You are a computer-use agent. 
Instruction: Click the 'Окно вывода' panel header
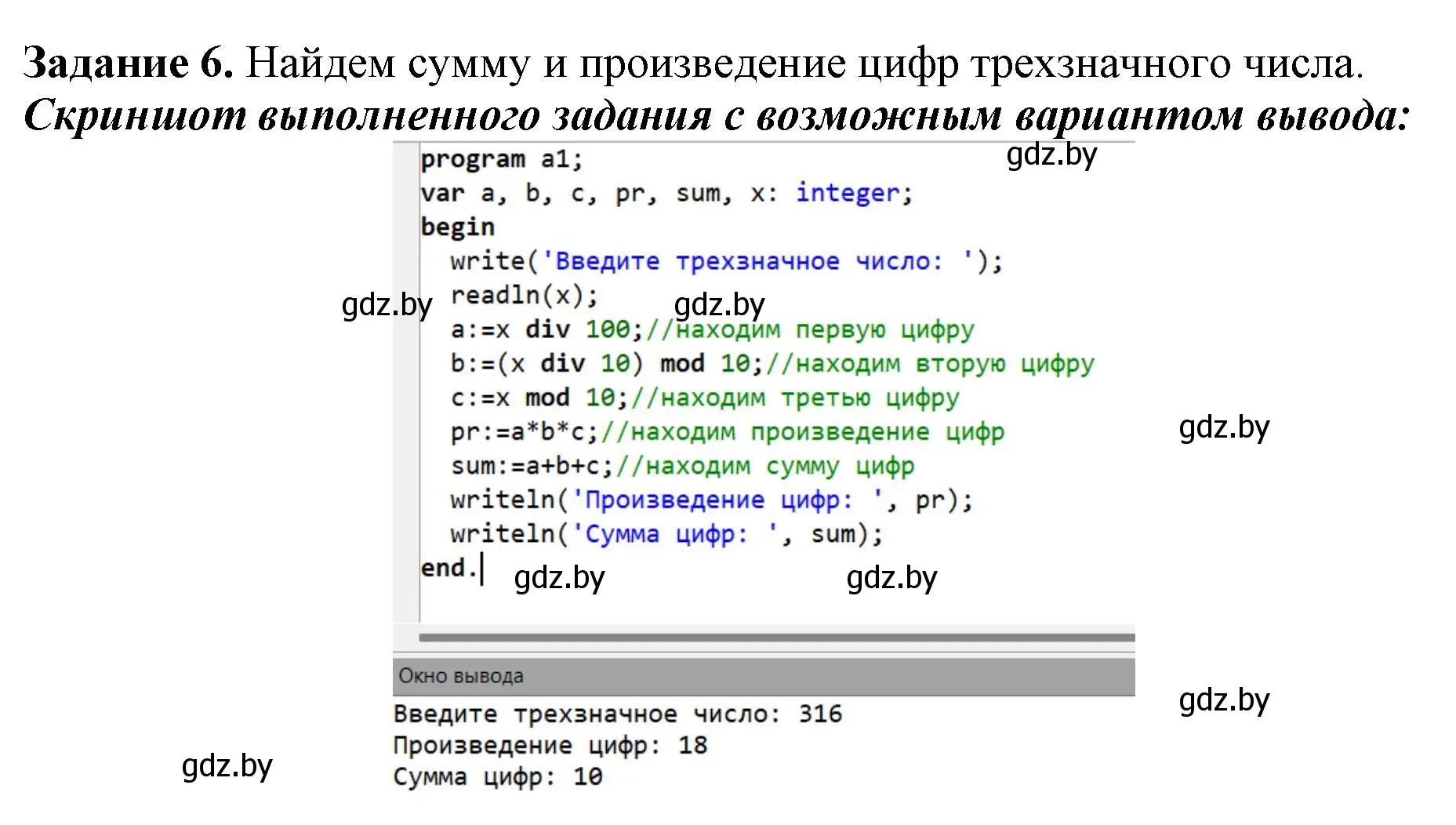764,676
